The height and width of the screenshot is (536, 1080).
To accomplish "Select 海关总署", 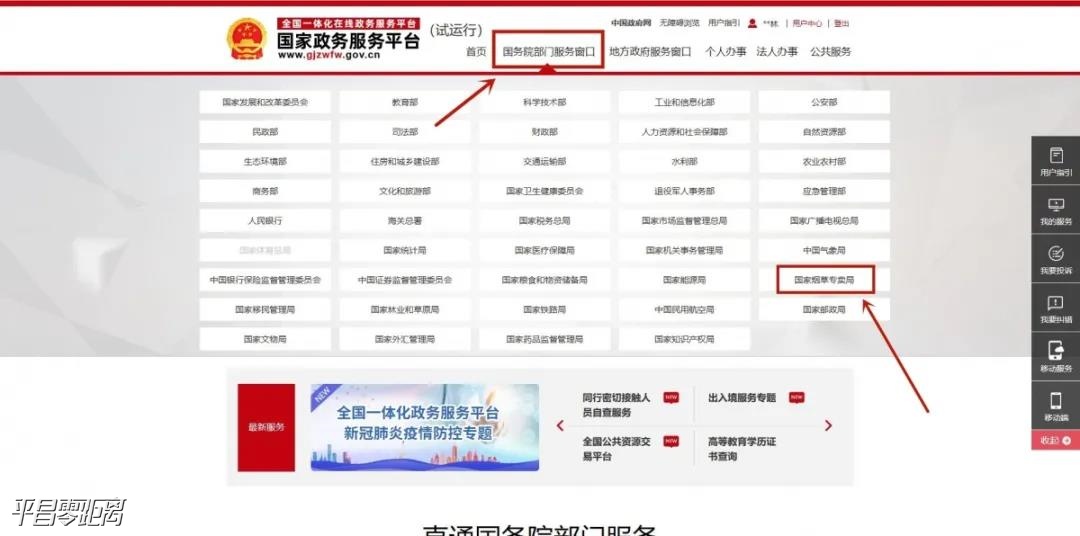I will [405, 220].
